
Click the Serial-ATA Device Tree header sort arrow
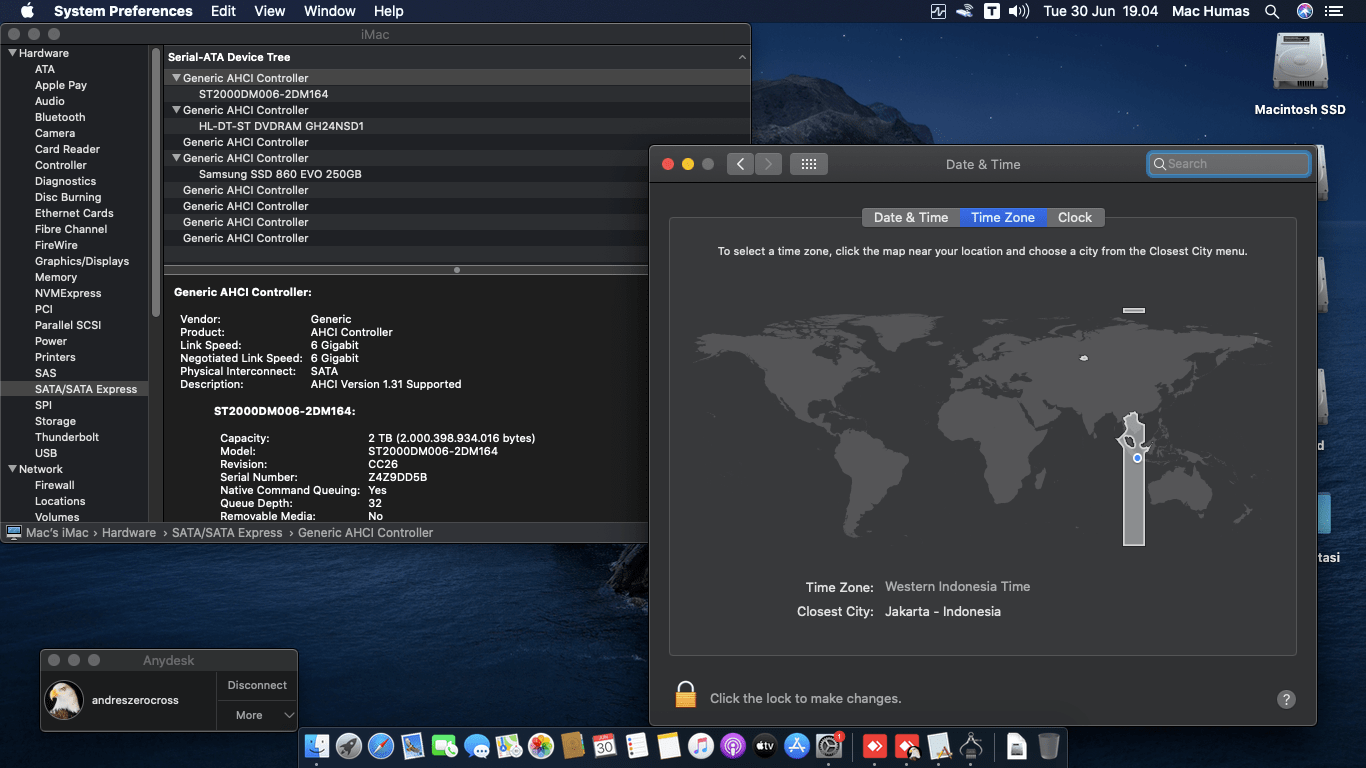[742, 58]
